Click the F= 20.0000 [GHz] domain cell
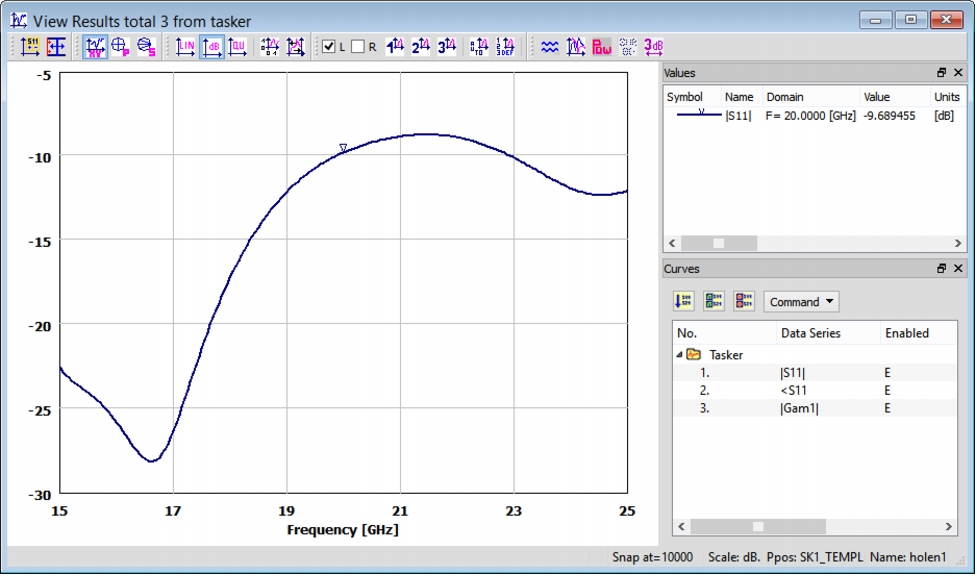 [811, 116]
